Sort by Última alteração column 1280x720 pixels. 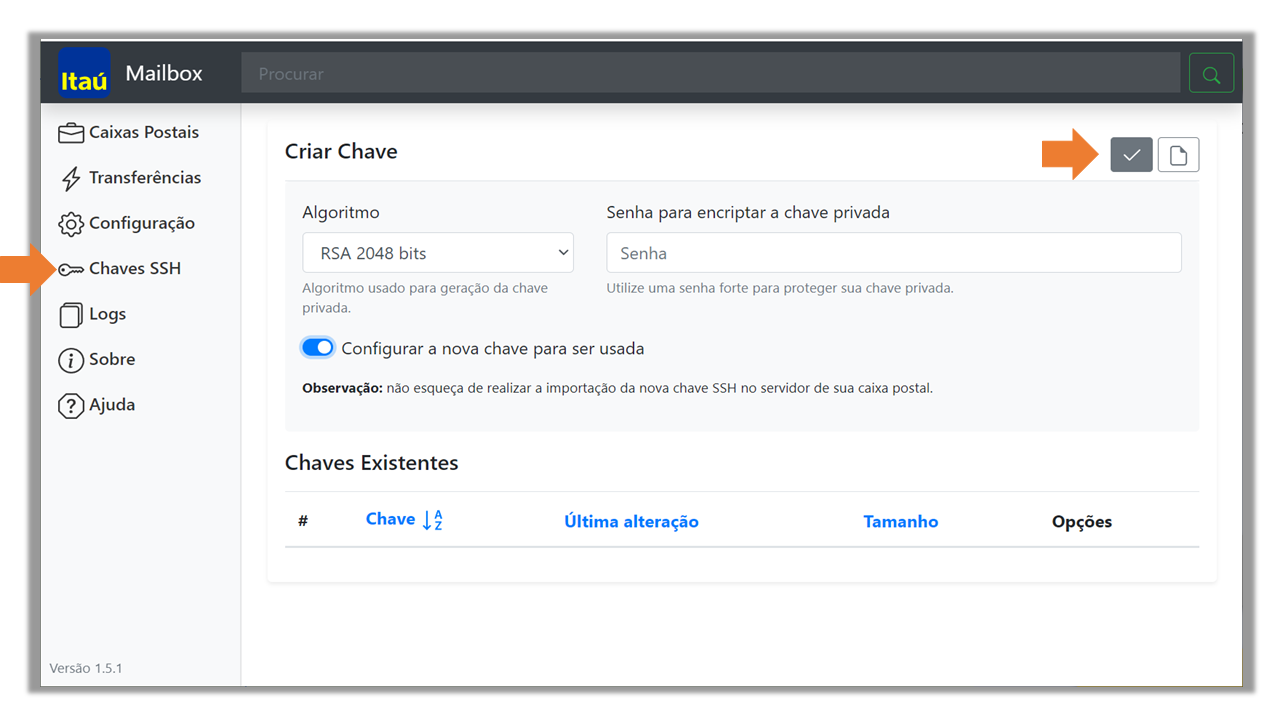point(631,522)
